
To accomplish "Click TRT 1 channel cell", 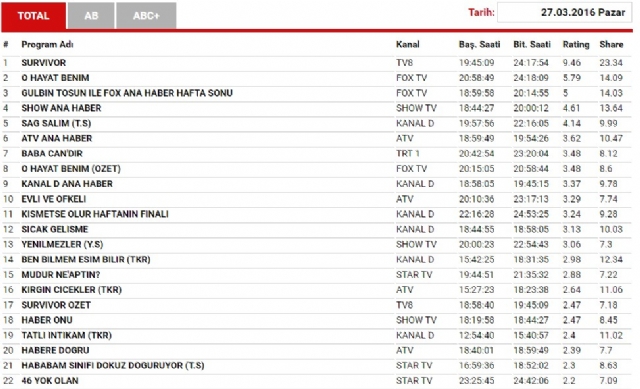I will (407, 153).
